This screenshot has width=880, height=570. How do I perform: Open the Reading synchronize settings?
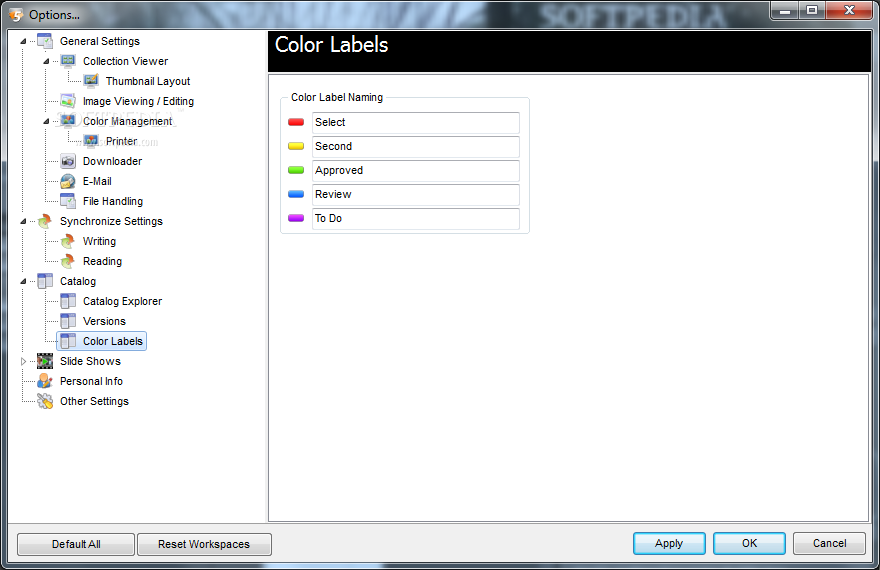[x=102, y=261]
